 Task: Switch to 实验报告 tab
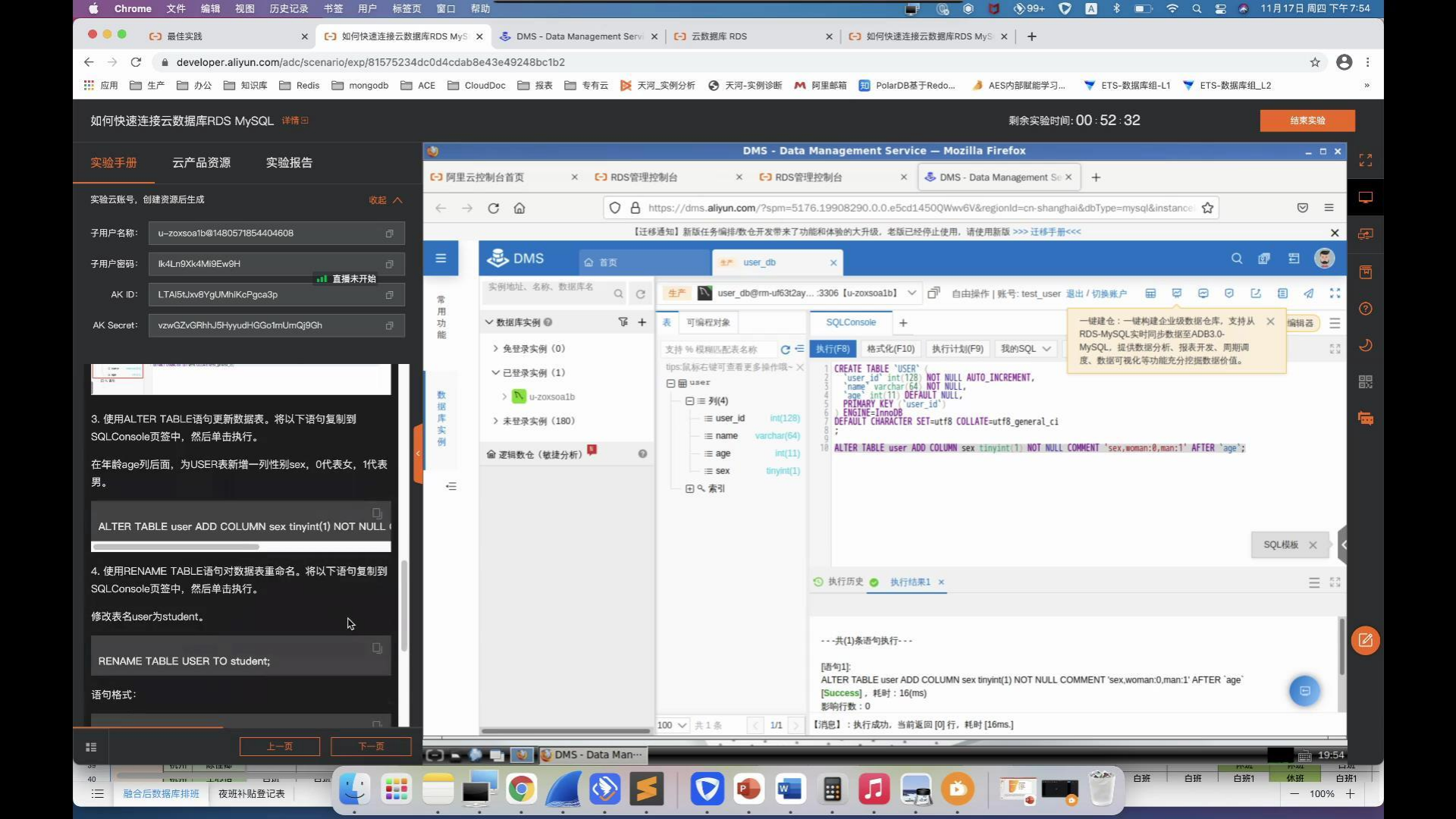pyautogui.click(x=289, y=163)
